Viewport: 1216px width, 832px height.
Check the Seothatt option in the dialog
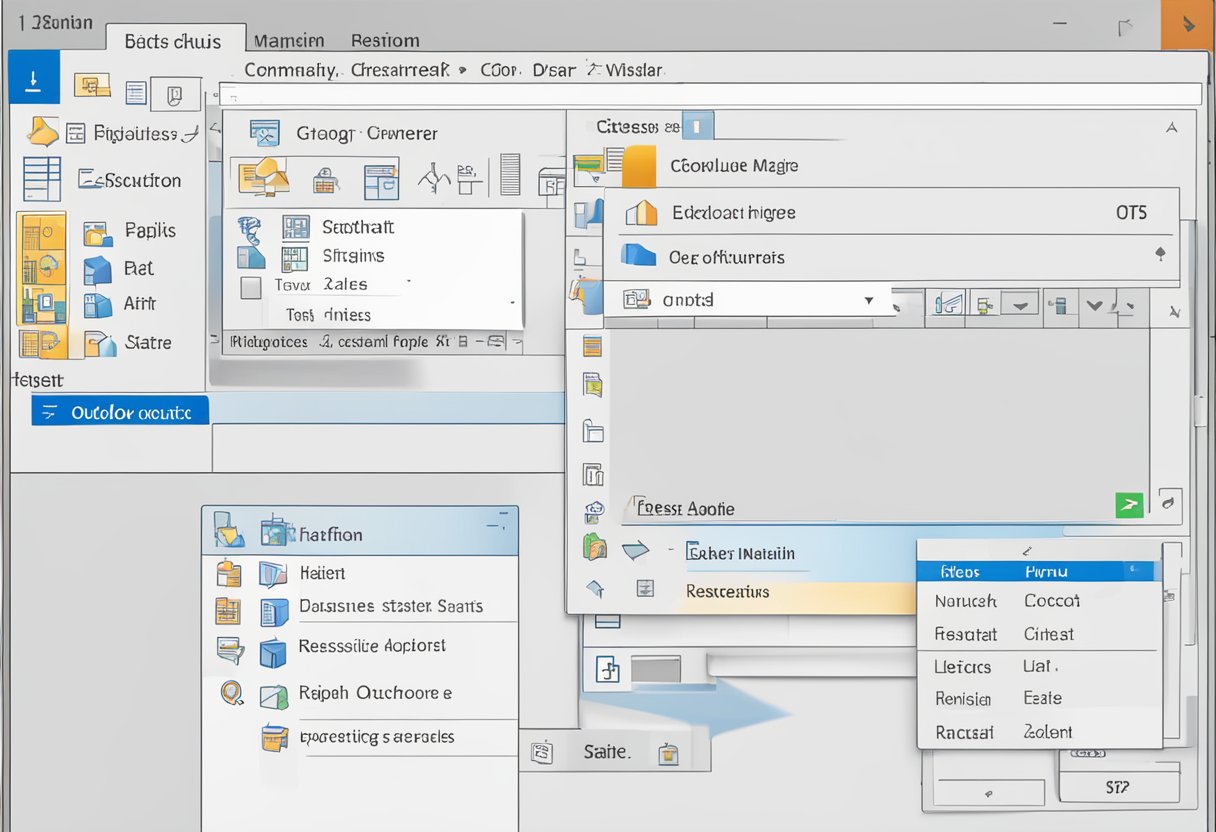294,227
